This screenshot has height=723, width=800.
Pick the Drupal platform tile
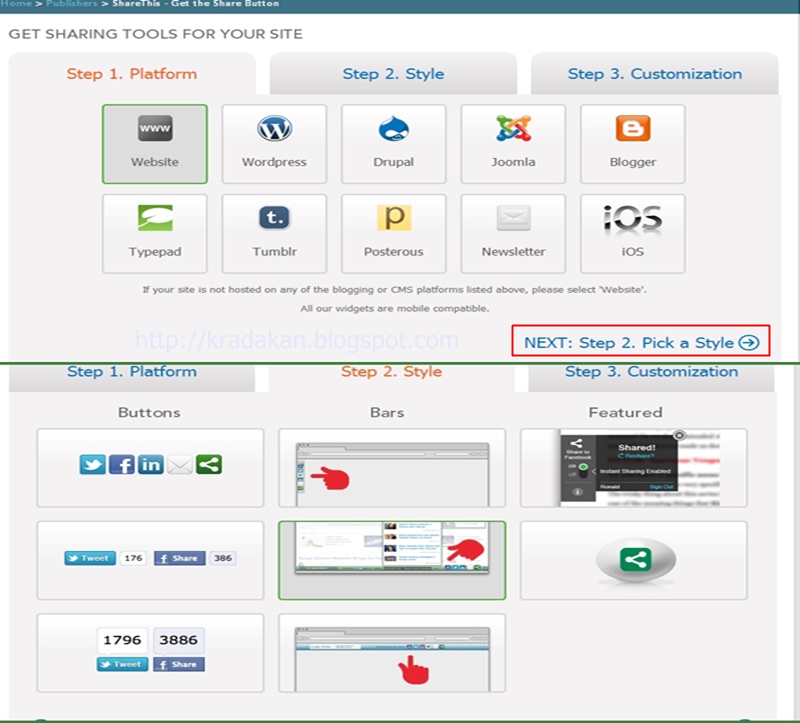[393, 144]
